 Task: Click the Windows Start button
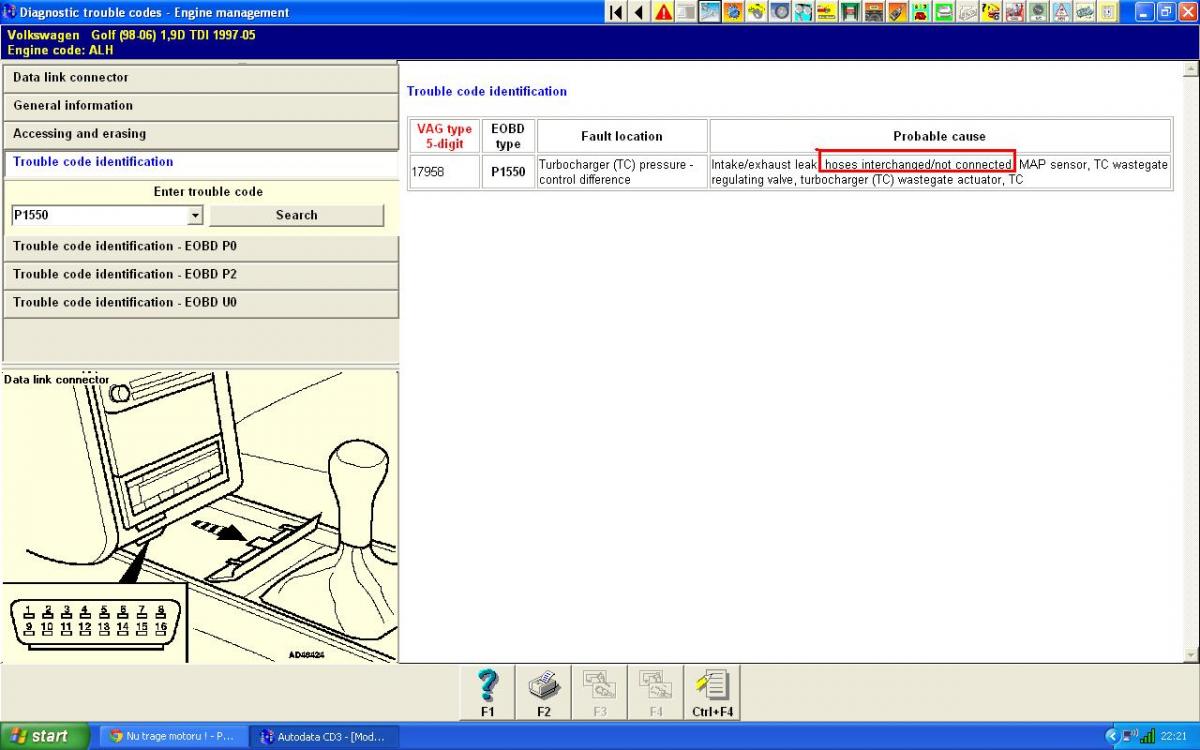tap(40, 736)
